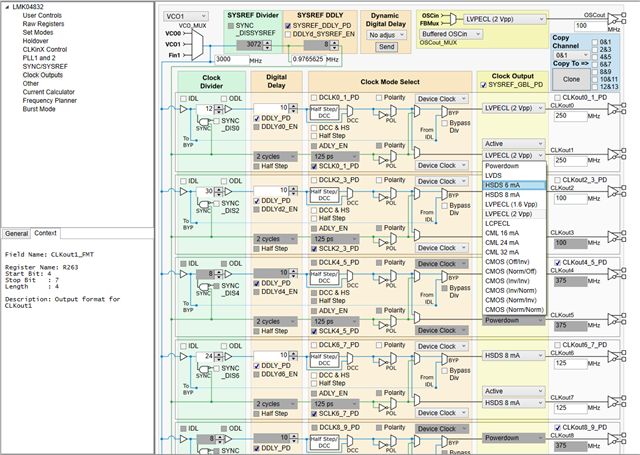Open the Buffered OSCin dropdown
The image size is (640, 455).
click(451, 34)
